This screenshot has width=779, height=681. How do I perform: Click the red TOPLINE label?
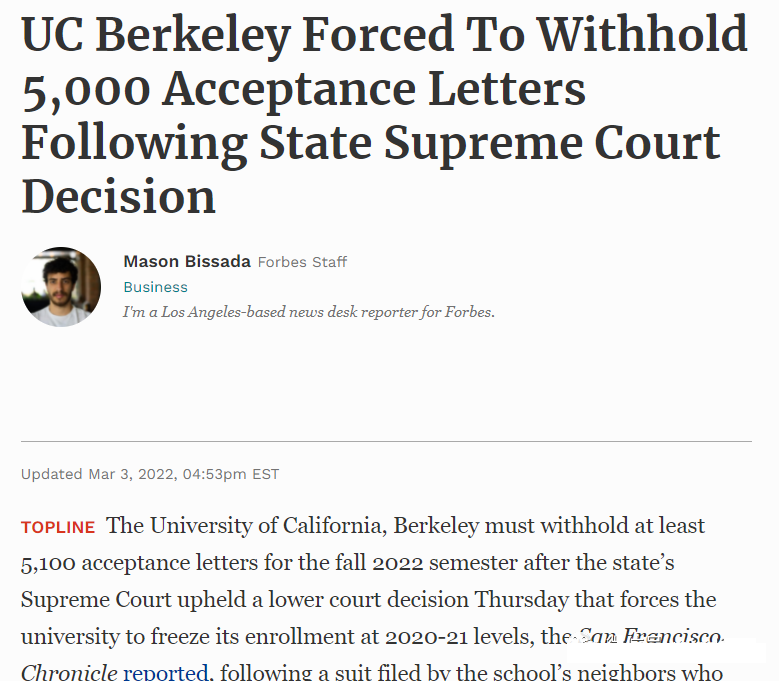(58, 527)
